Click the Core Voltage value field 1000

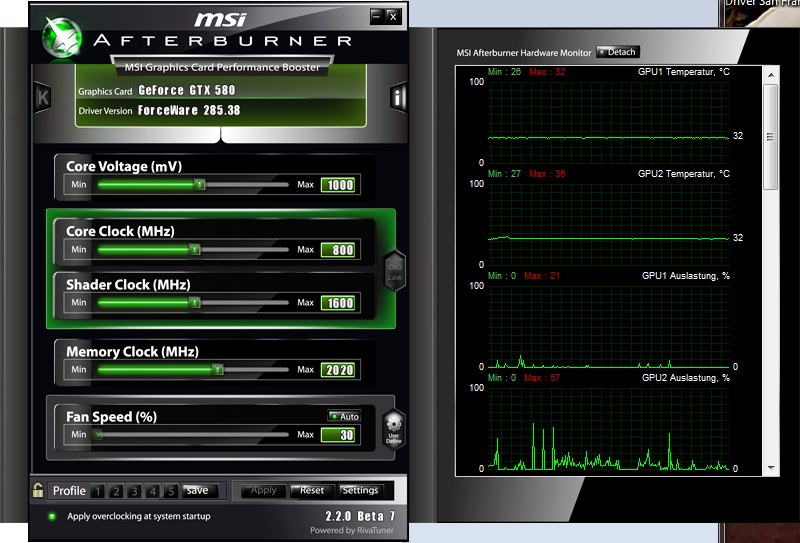click(x=340, y=185)
